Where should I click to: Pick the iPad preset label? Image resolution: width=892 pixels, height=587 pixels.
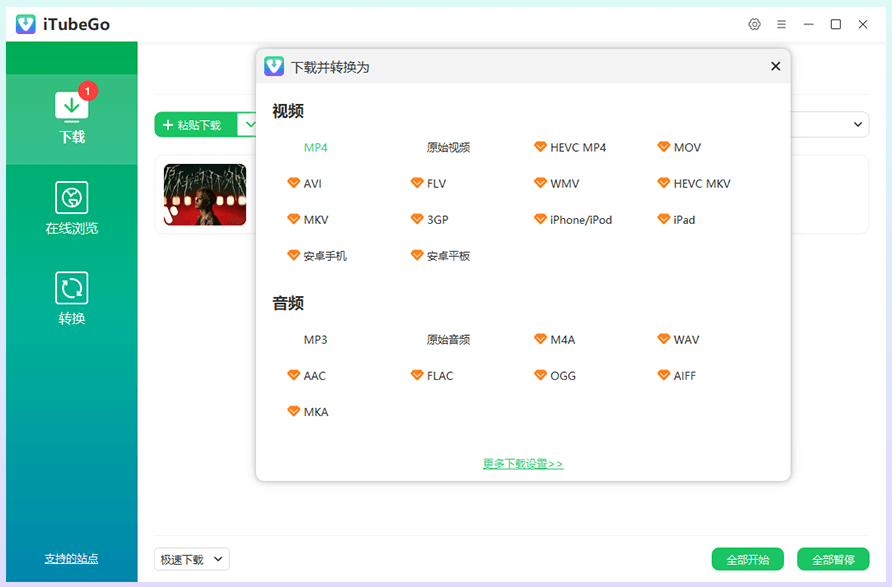[x=684, y=220]
